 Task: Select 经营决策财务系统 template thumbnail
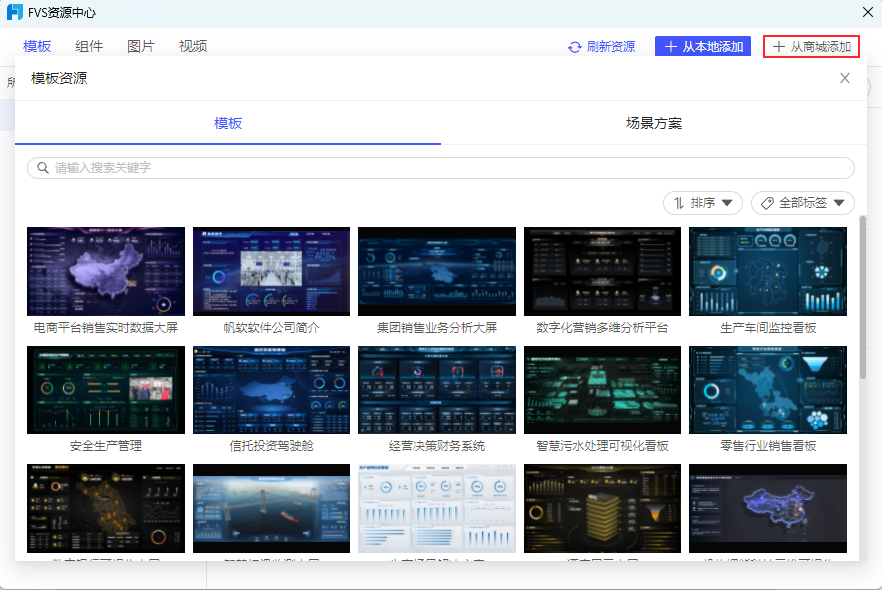[x=437, y=390]
